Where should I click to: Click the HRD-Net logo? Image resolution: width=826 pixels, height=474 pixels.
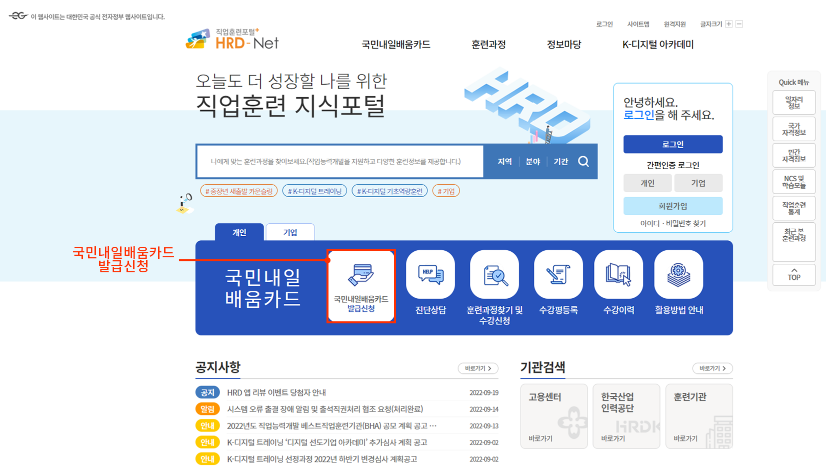tap(232, 40)
